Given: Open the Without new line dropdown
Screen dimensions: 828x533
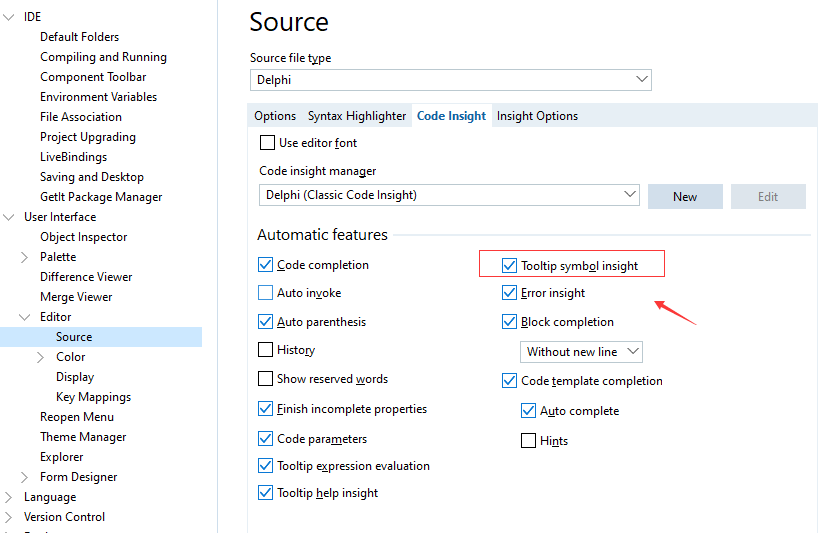Looking at the screenshot, I should pos(631,352).
